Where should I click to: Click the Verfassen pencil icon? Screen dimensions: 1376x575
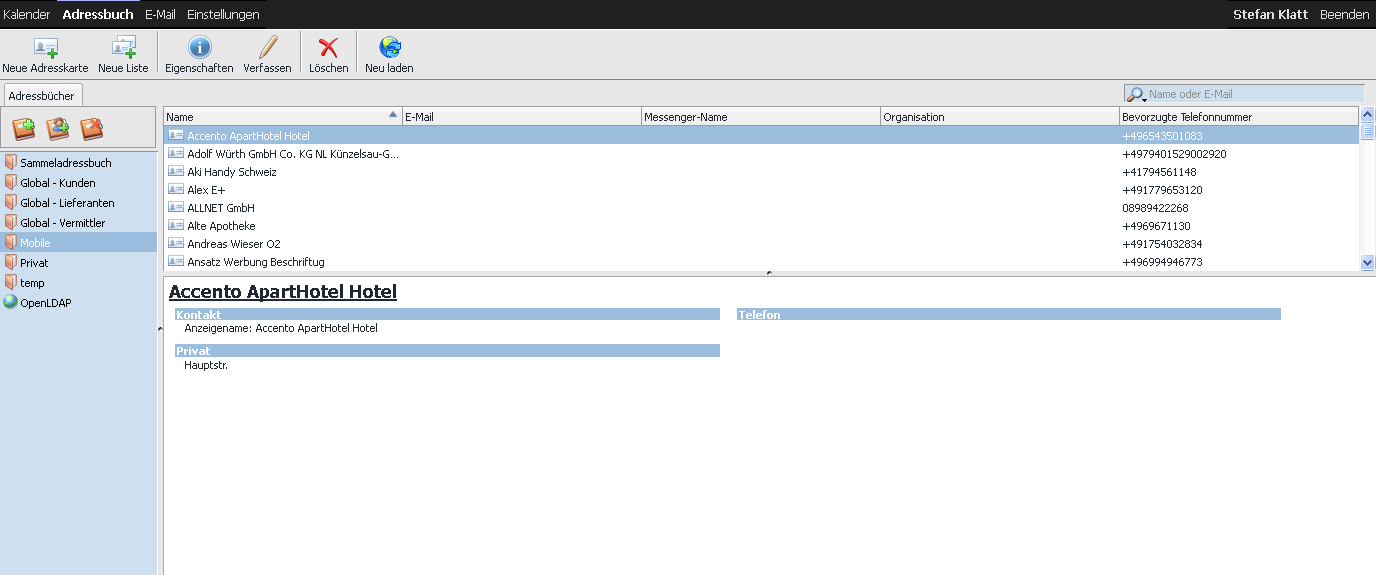tap(267, 47)
